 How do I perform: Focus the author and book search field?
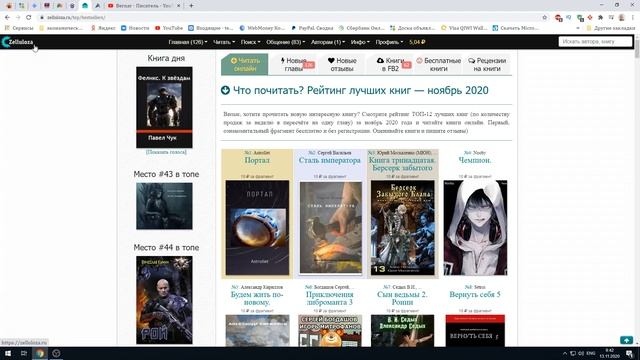point(595,42)
